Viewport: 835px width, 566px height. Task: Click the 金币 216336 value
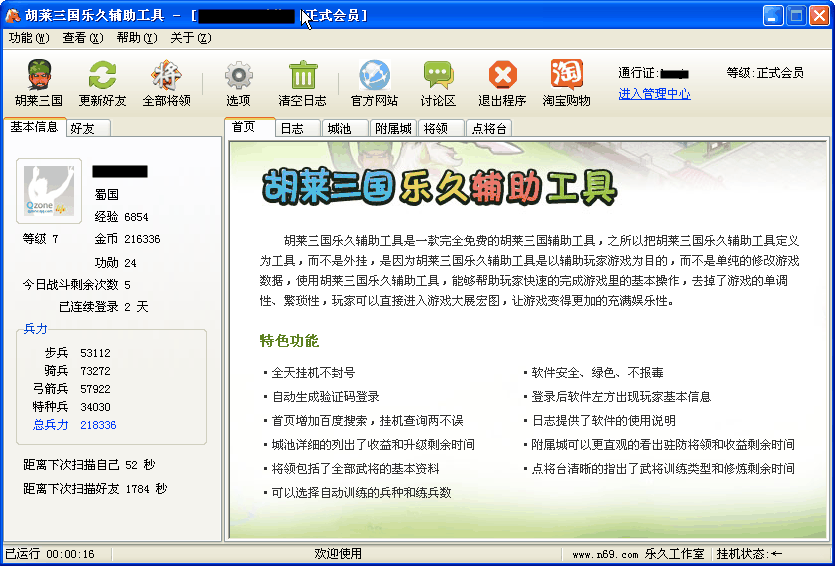click(127, 239)
